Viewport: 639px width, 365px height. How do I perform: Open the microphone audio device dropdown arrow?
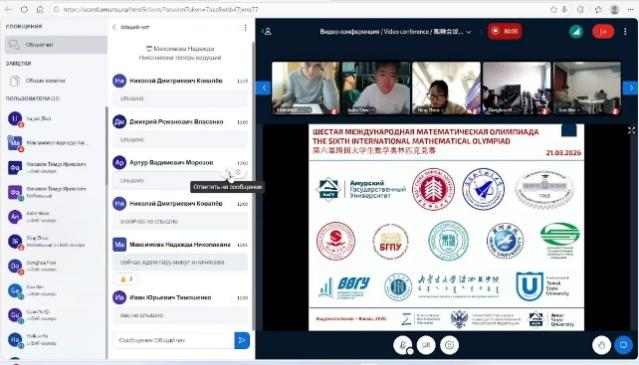[x=410, y=351]
